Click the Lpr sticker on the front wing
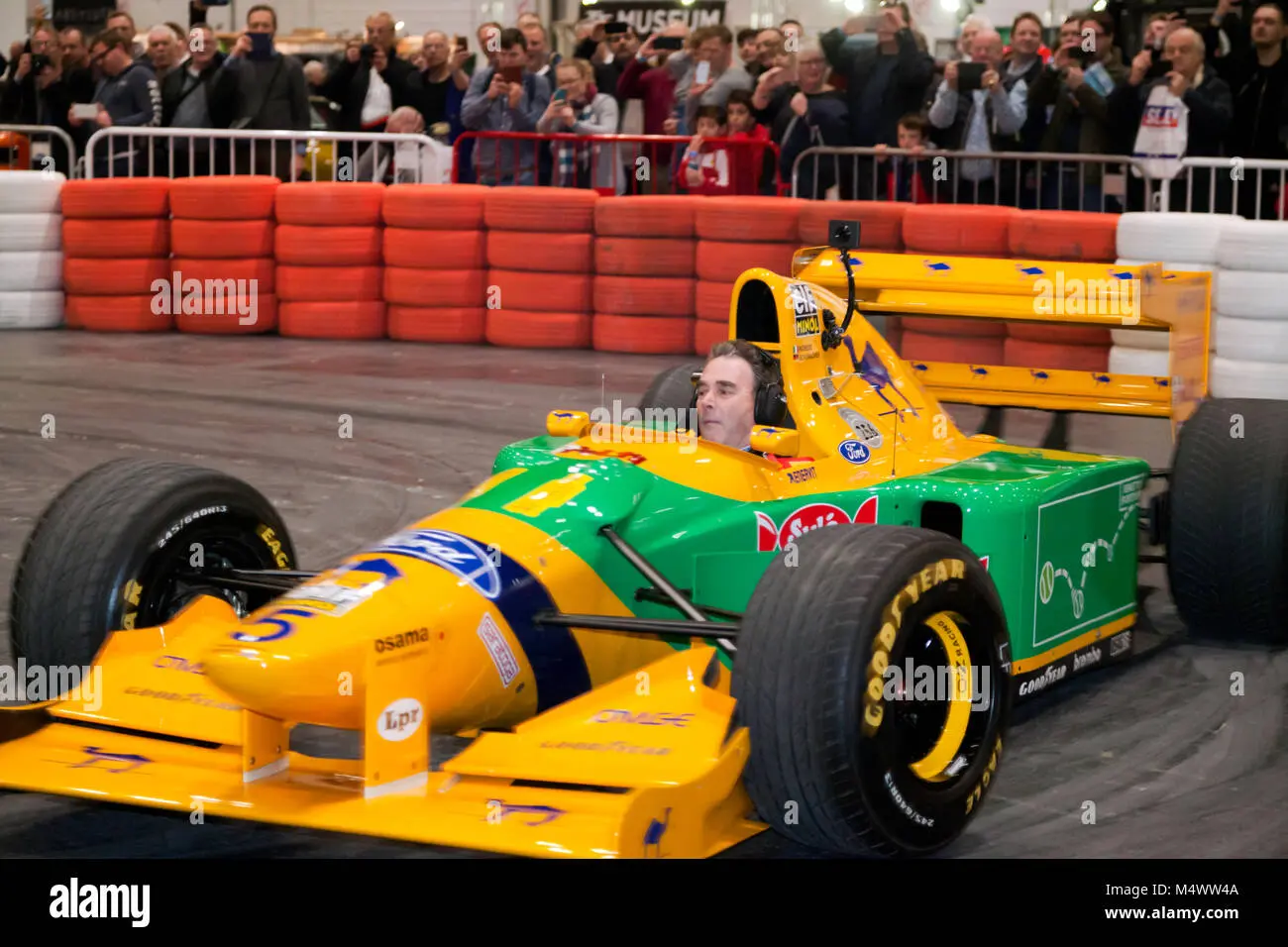 [x=400, y=719]
